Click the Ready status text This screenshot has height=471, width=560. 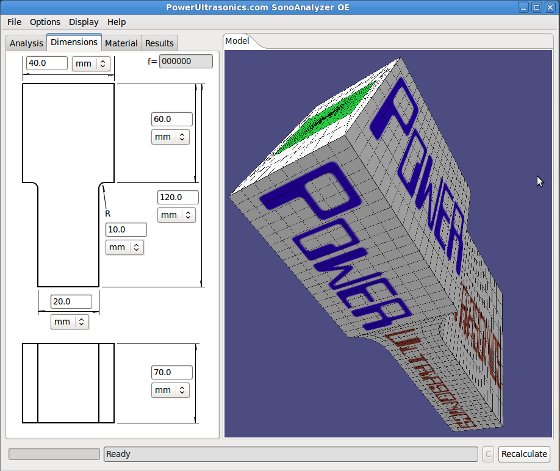pos(118,454)
